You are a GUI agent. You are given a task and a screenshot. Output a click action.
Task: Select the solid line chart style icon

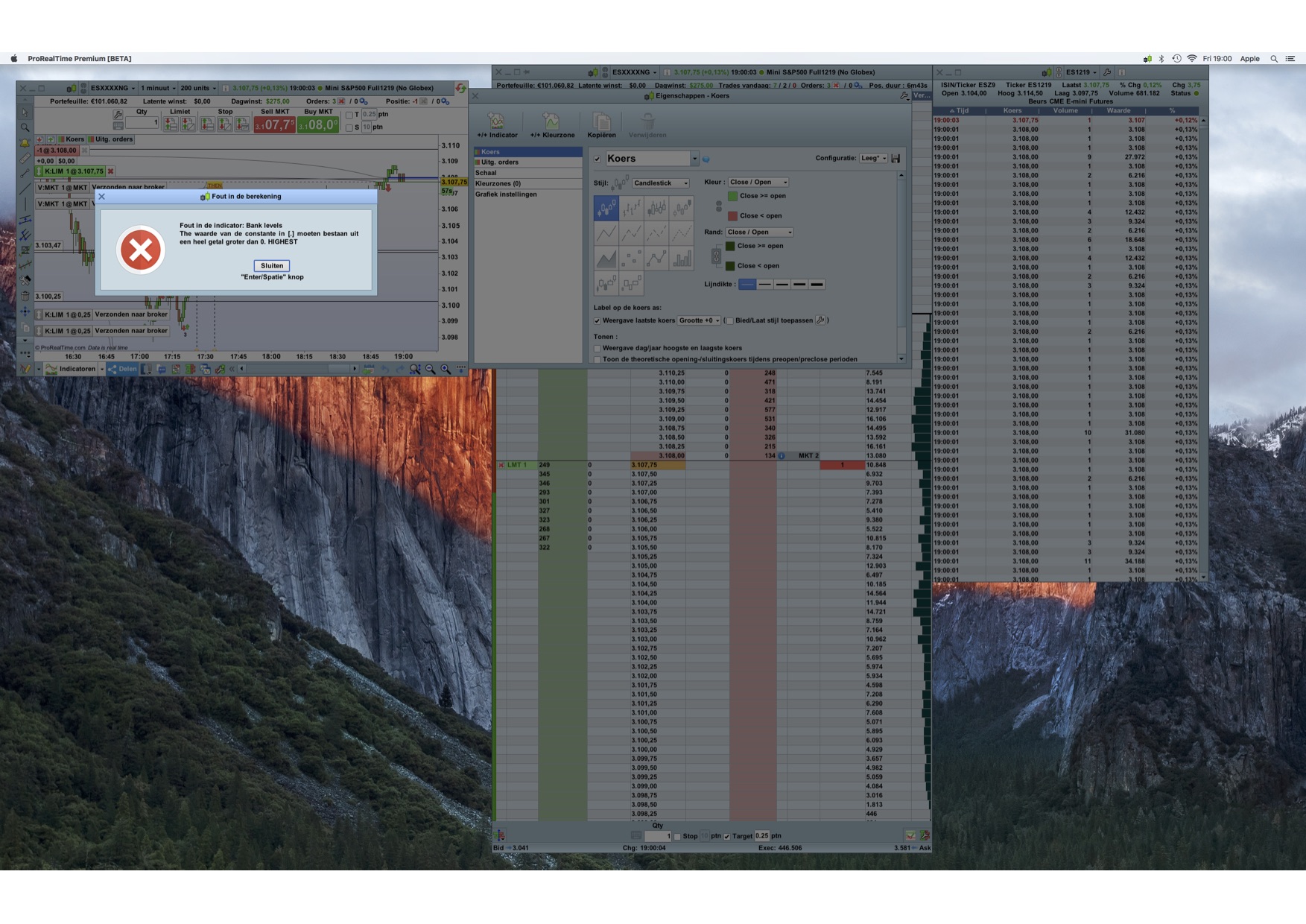click(x=606, y=234)
